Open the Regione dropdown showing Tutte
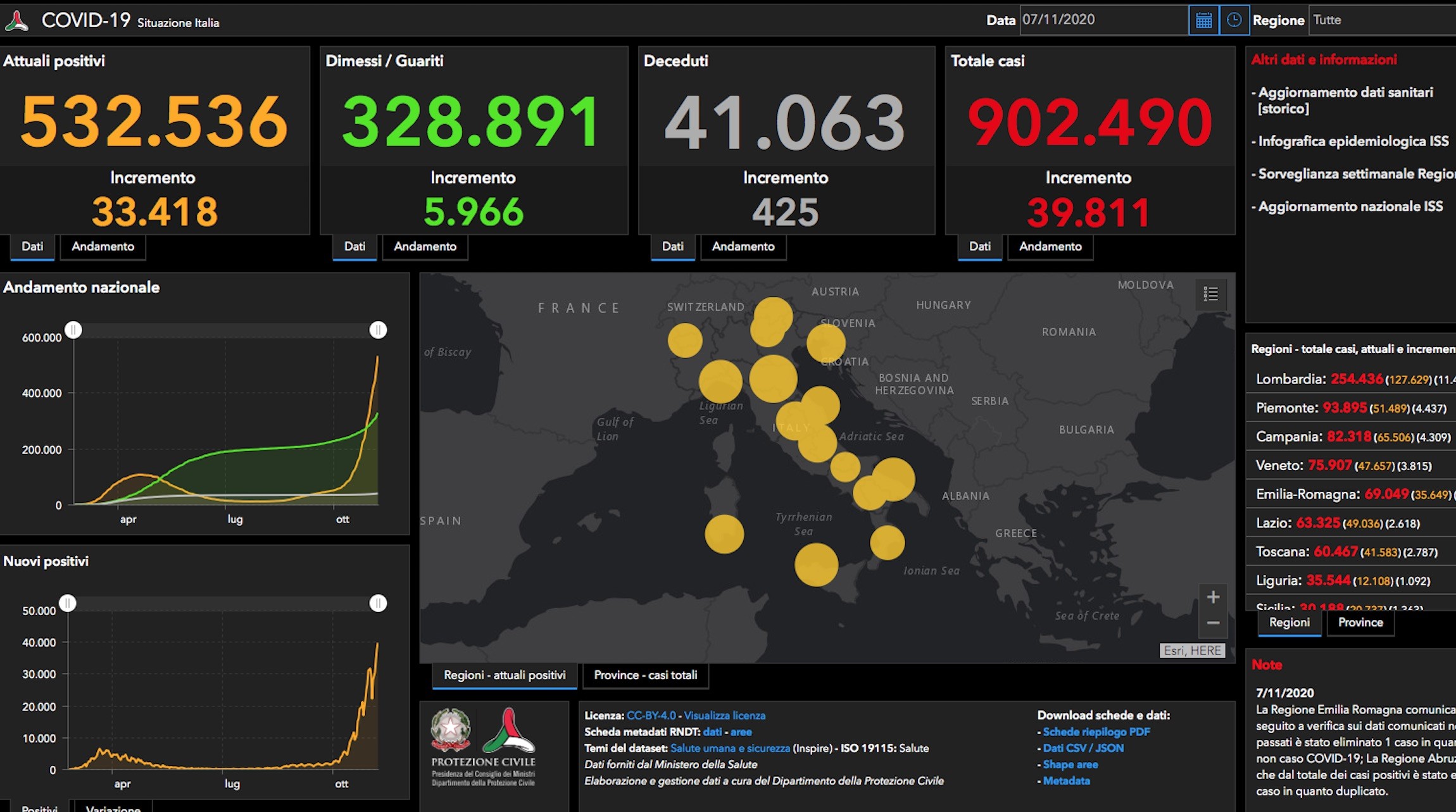1456x812 pixels. [x=1383, y=20]
